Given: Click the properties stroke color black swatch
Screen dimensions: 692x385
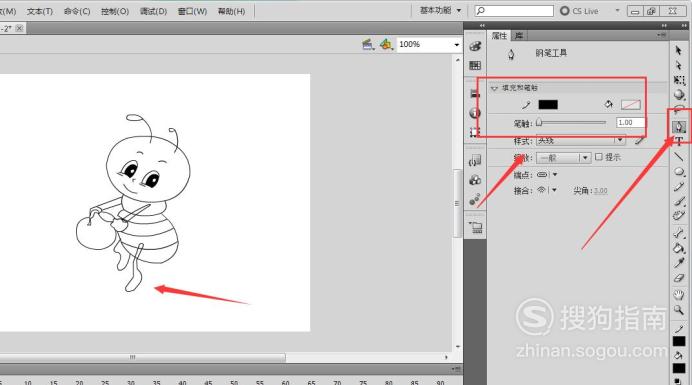Looking at the screenshot, I should tap(548, 105).
